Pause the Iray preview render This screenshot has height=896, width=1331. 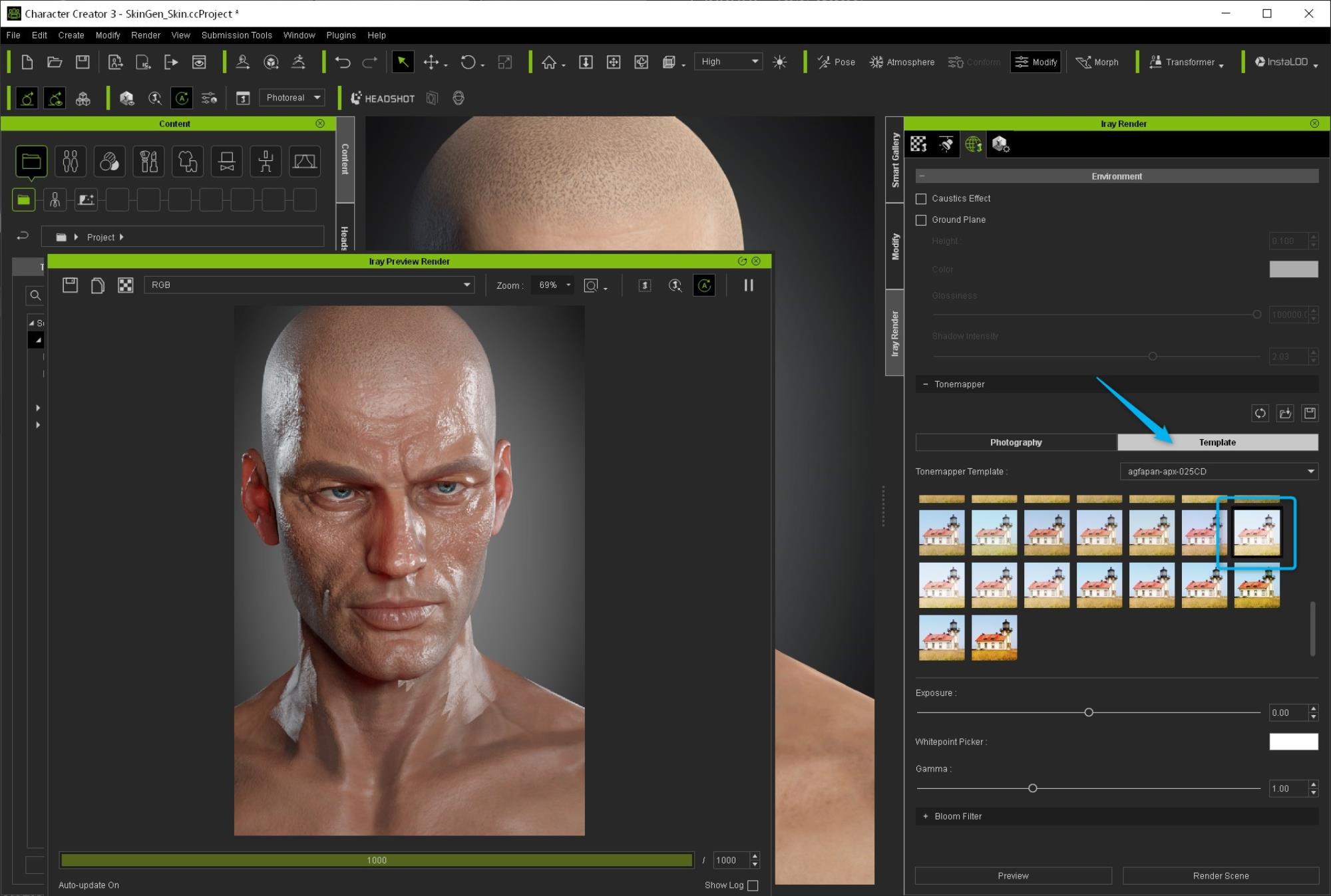749,285
